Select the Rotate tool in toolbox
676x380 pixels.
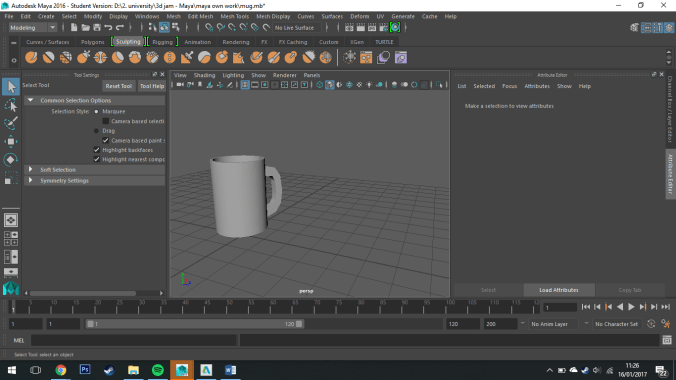(x=11, y=160)
